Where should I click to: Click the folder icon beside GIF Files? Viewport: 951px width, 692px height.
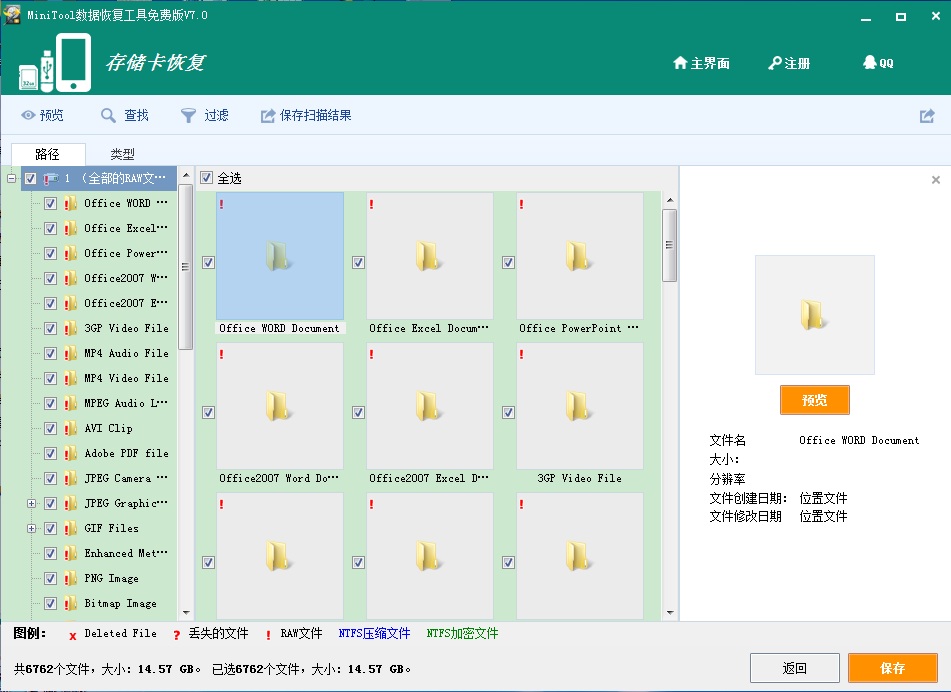70,528
